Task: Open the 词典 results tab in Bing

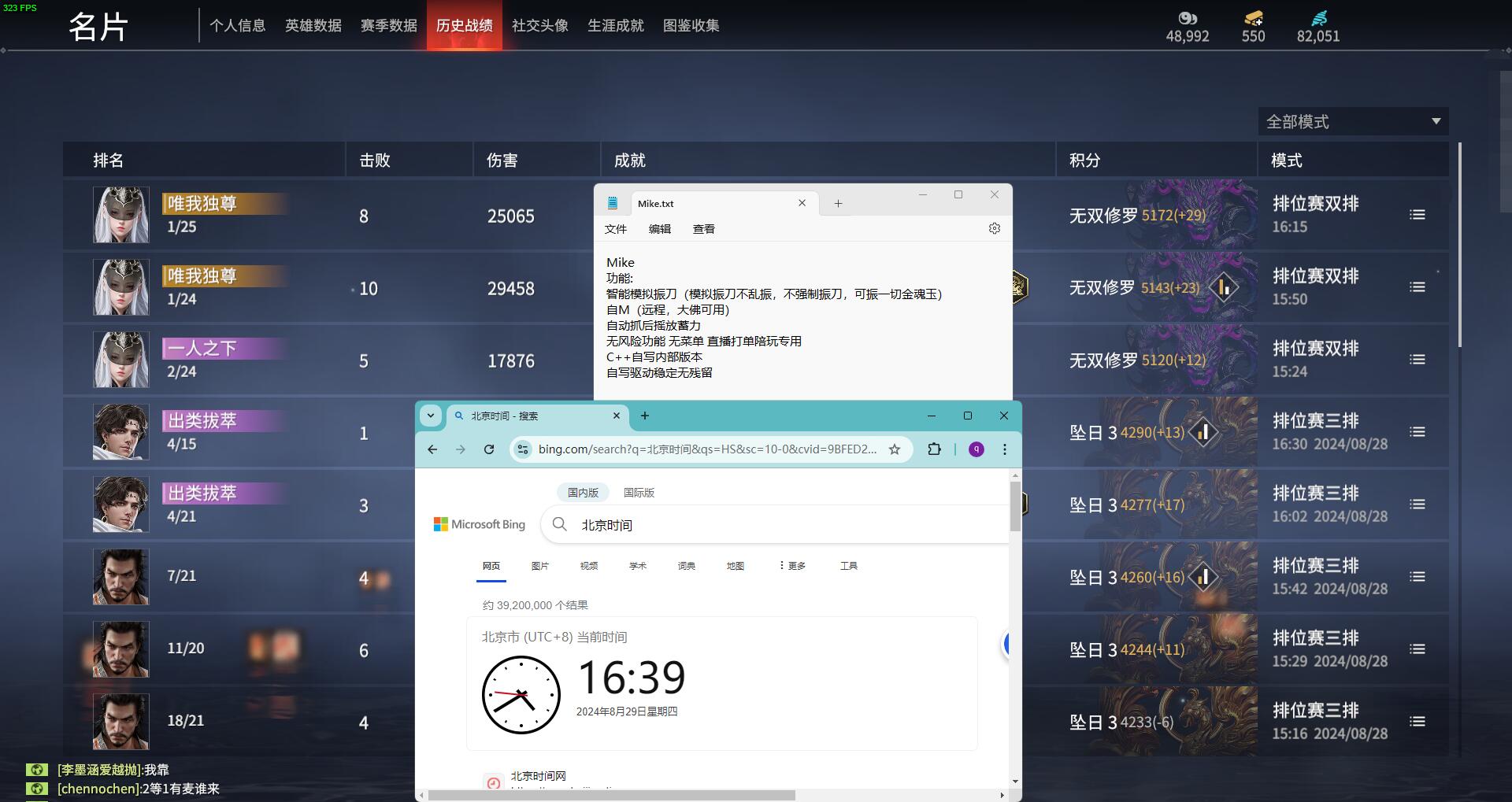Action: tap(687, 566)
